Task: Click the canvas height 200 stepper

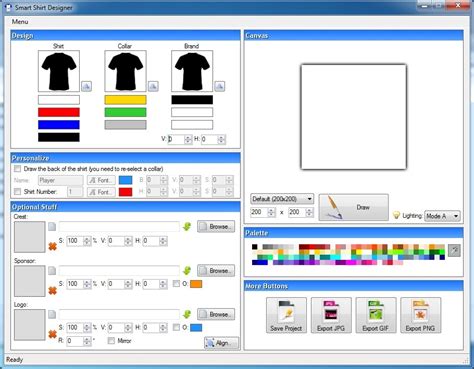Action: pos(309,212)
